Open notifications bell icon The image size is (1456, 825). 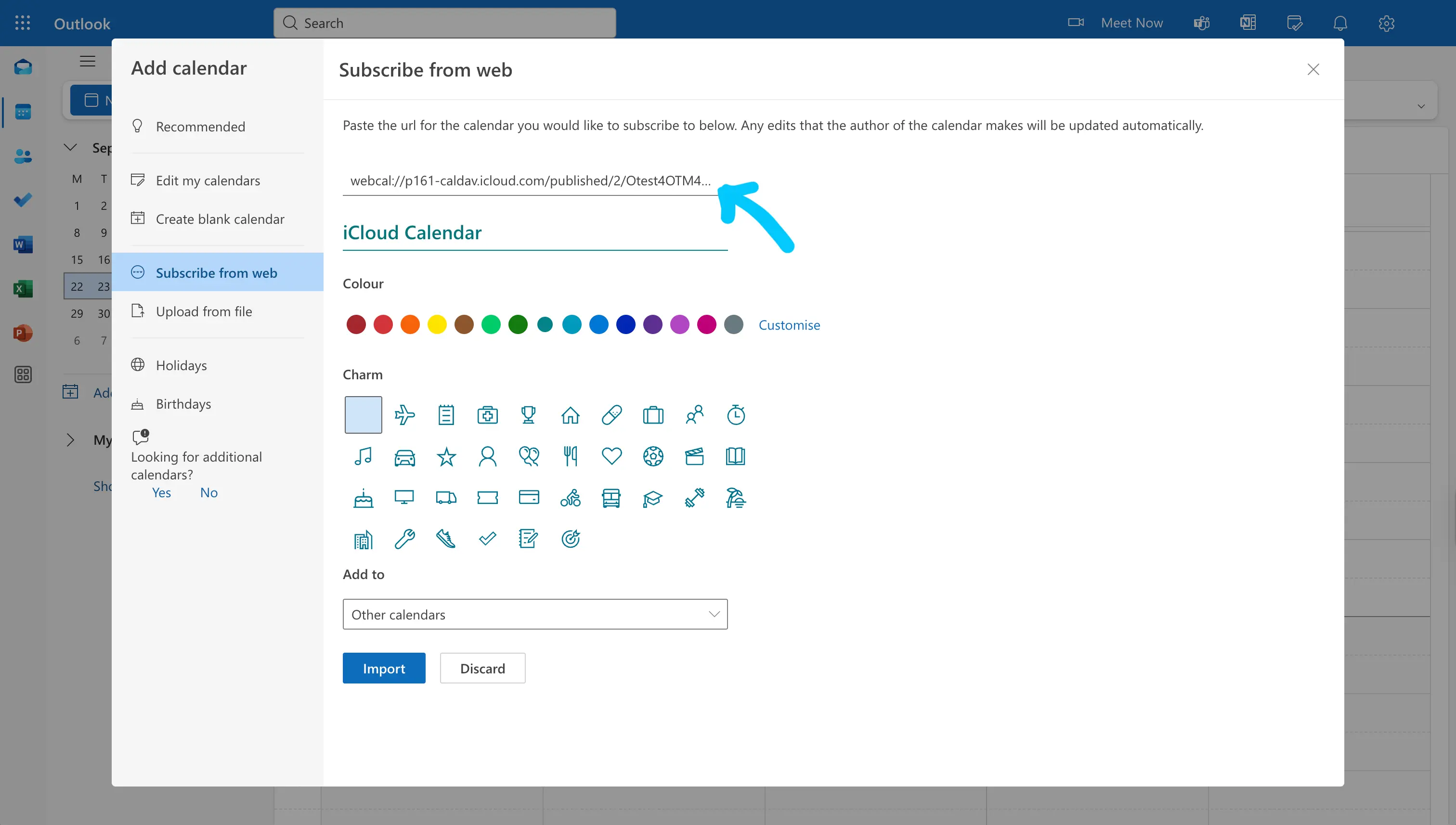tap(1340, 23)
